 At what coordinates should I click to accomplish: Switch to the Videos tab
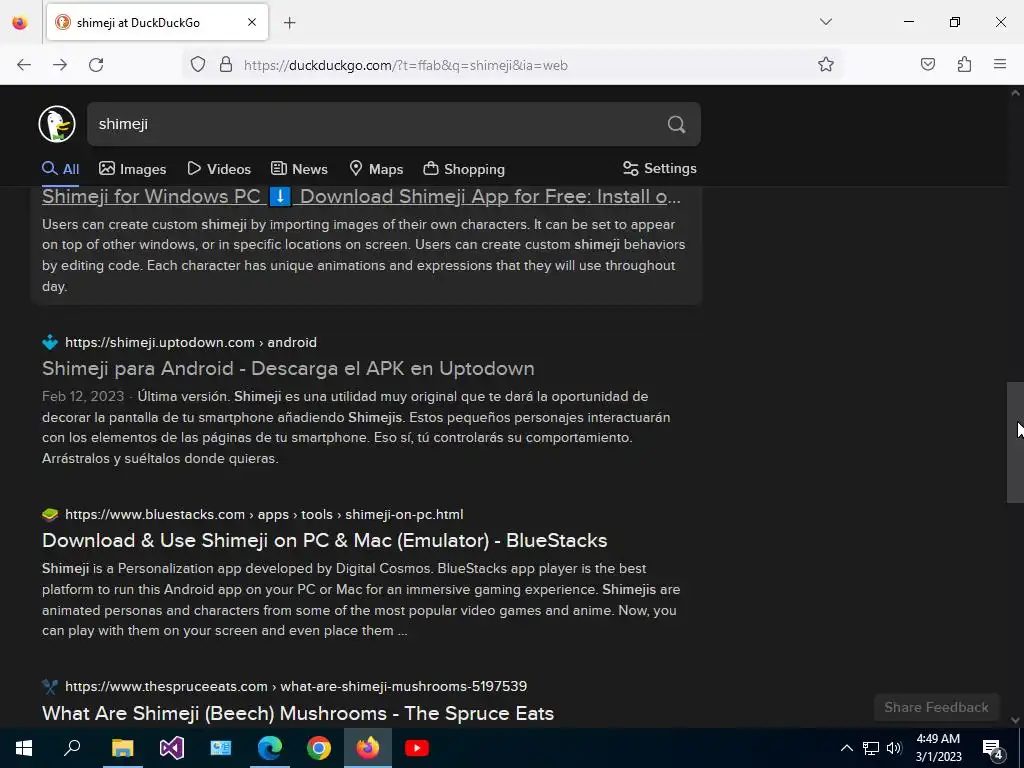219,169
